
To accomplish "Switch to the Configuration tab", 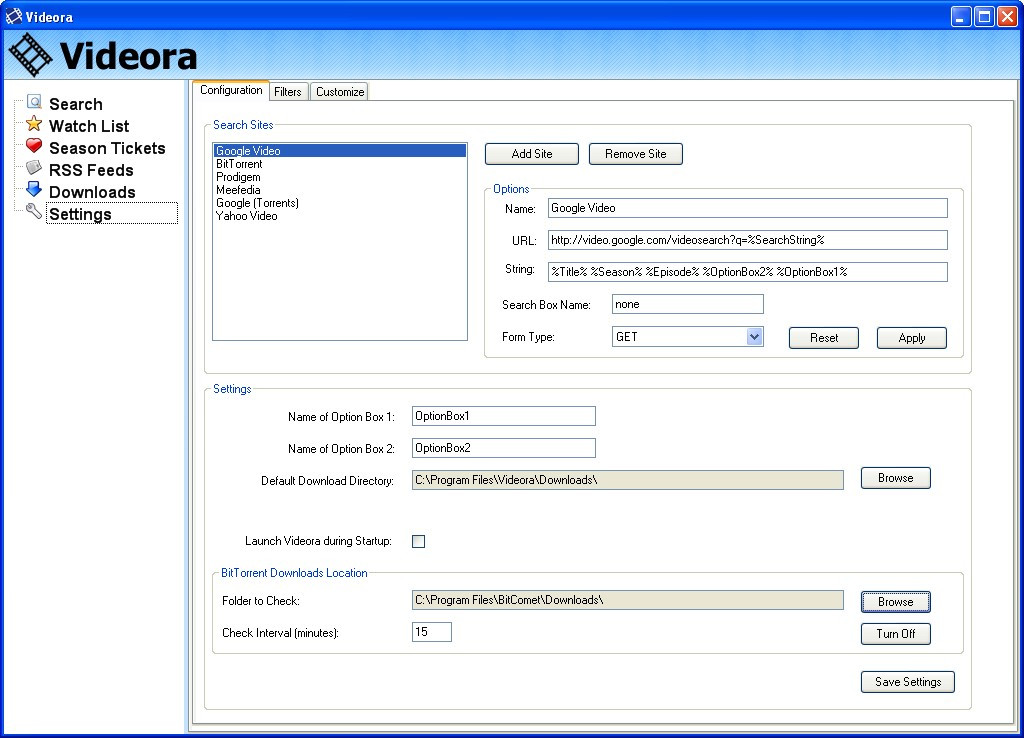I will click(x=231, y=90).
